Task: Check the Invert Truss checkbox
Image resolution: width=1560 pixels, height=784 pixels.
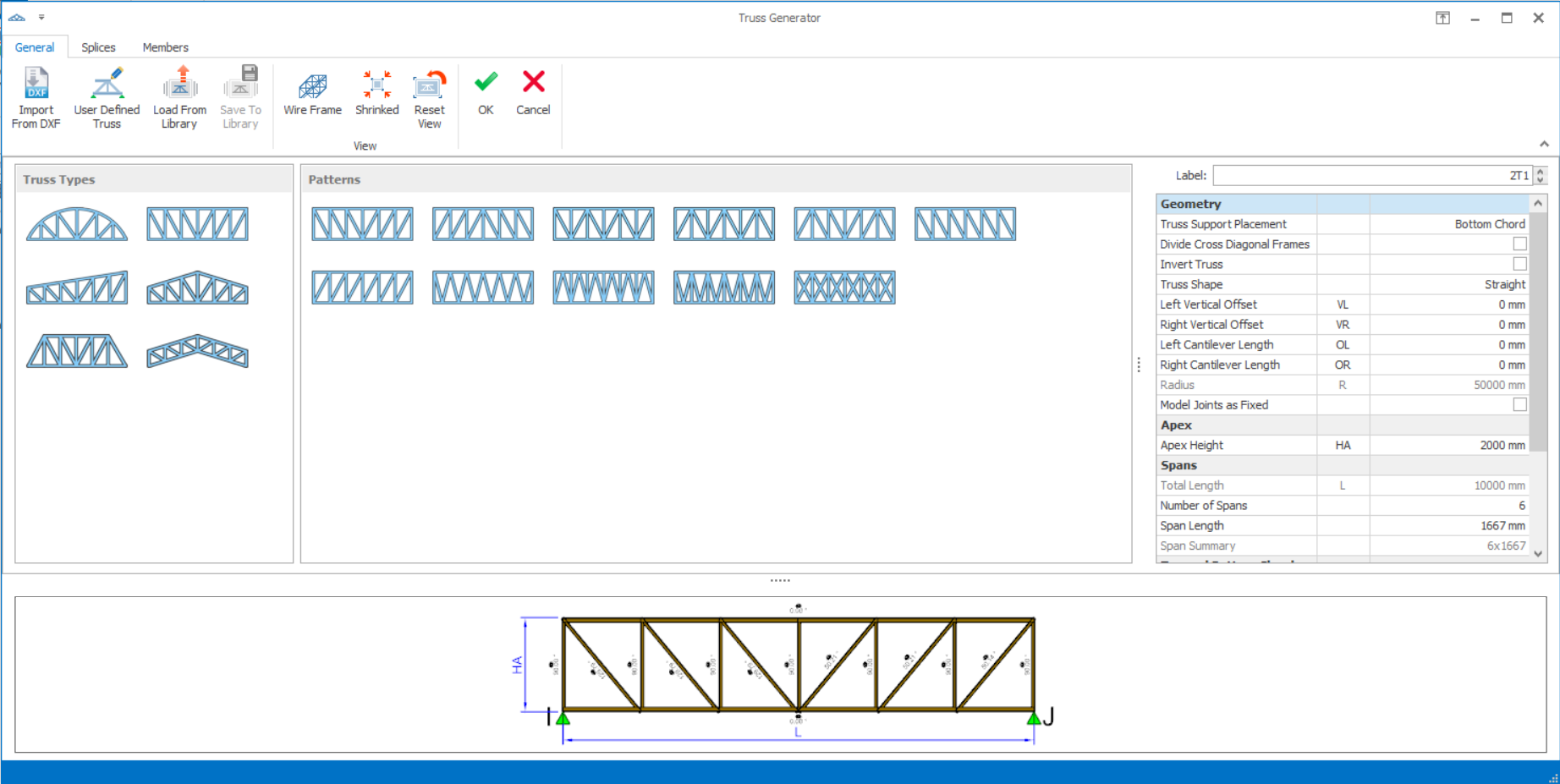Action: (1519, 264)
